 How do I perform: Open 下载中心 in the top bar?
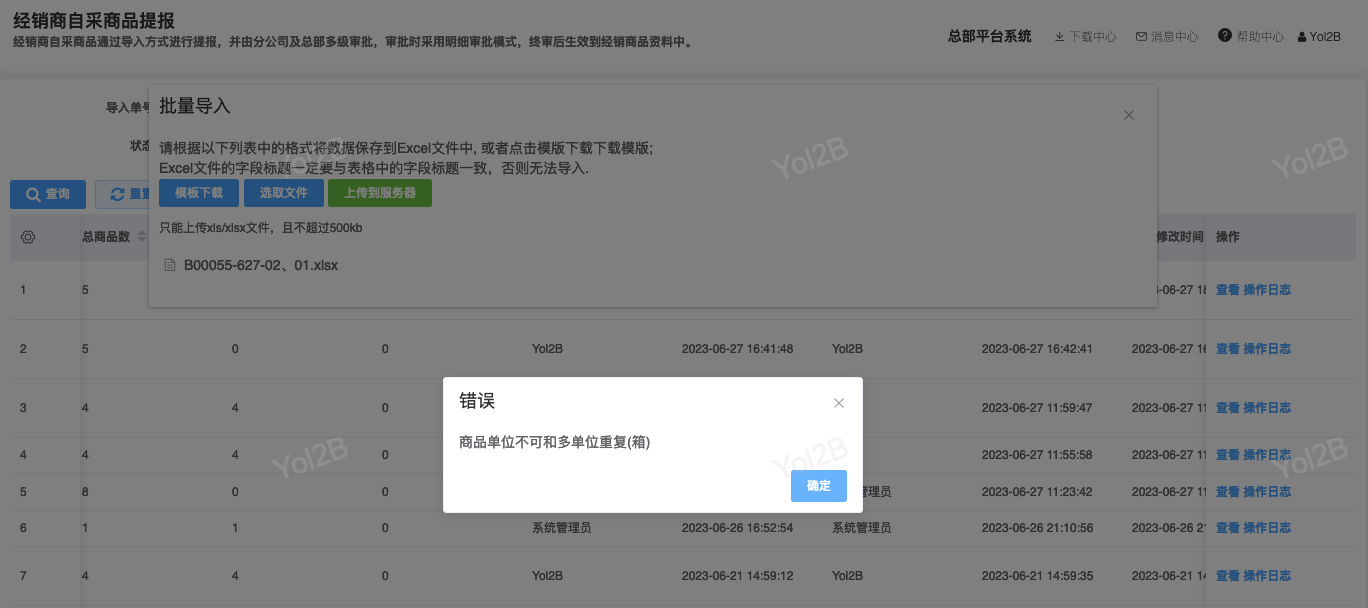1085,37
